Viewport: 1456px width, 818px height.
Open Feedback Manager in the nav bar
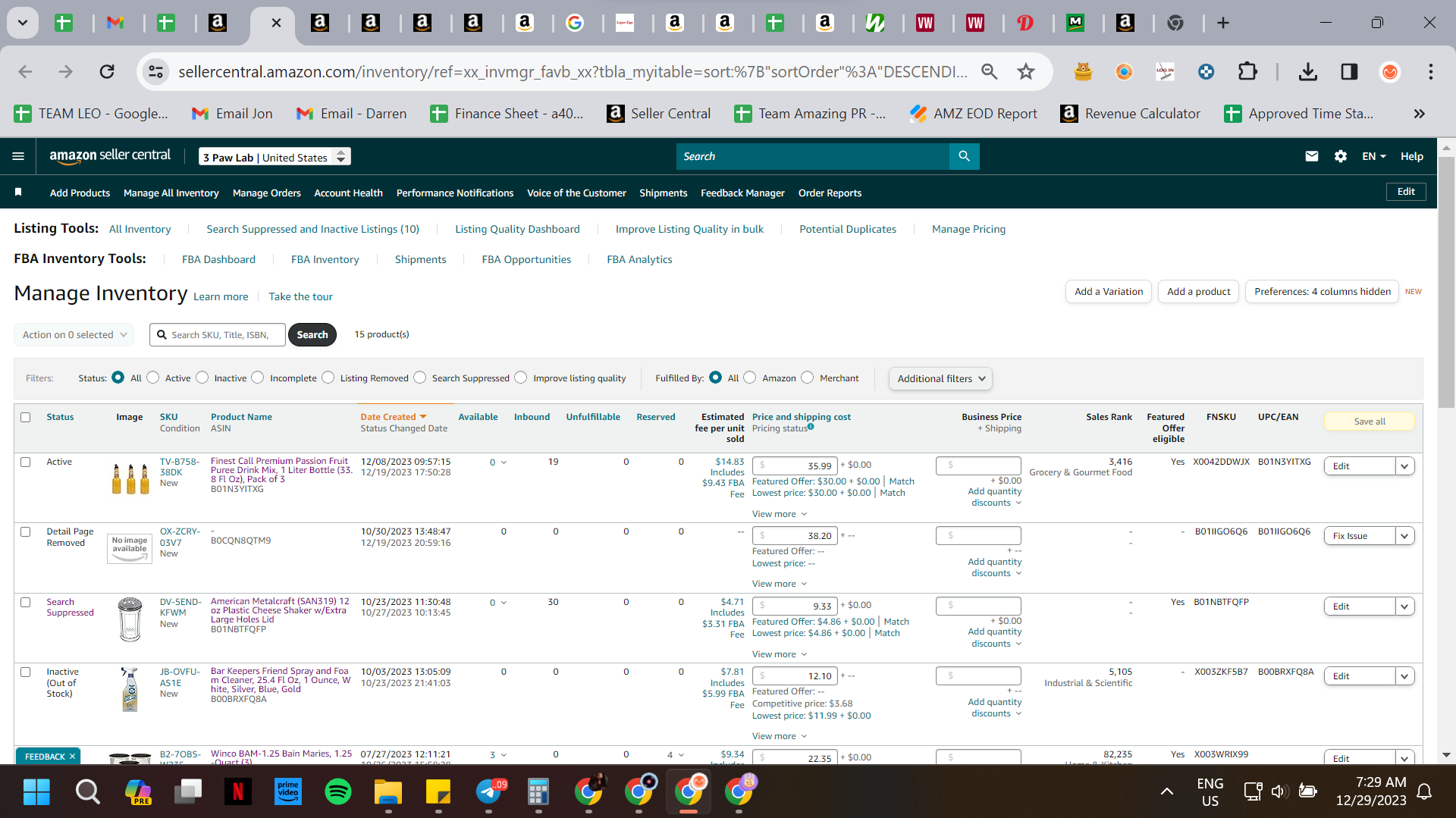pos(742,193)
